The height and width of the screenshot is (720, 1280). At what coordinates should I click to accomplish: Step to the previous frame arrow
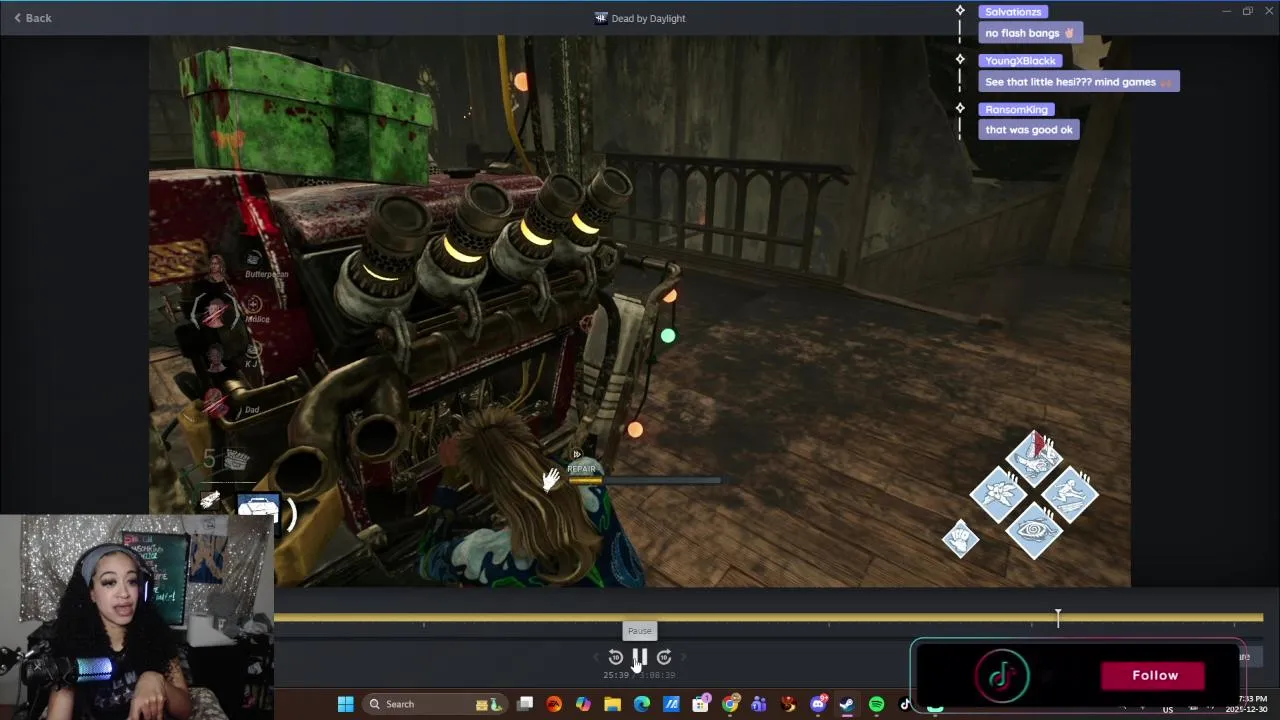(x=597, y=657)
